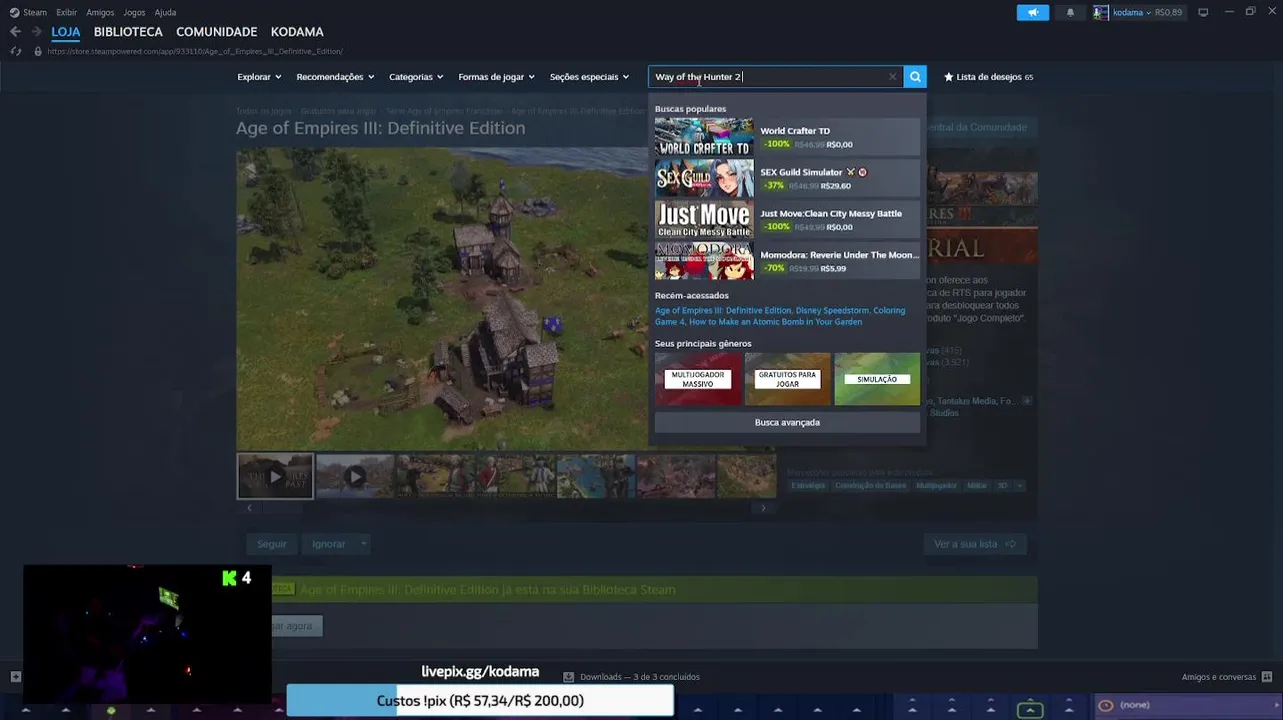Go back with the left arrow
Image resolution: width=1283 pixels, height=720 pixels.
(15, 32)
